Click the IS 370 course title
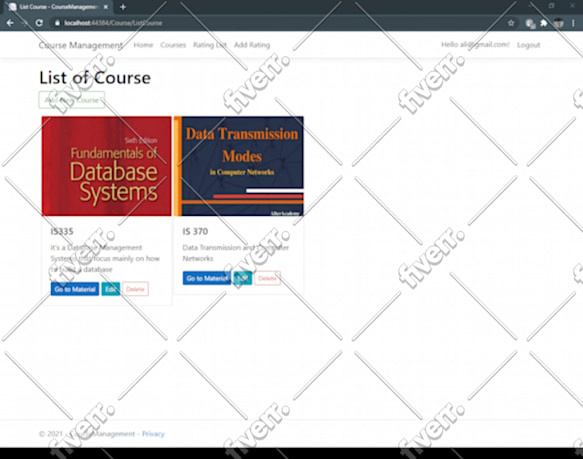This screenshot has height=459, width=583. click(195, 231)
